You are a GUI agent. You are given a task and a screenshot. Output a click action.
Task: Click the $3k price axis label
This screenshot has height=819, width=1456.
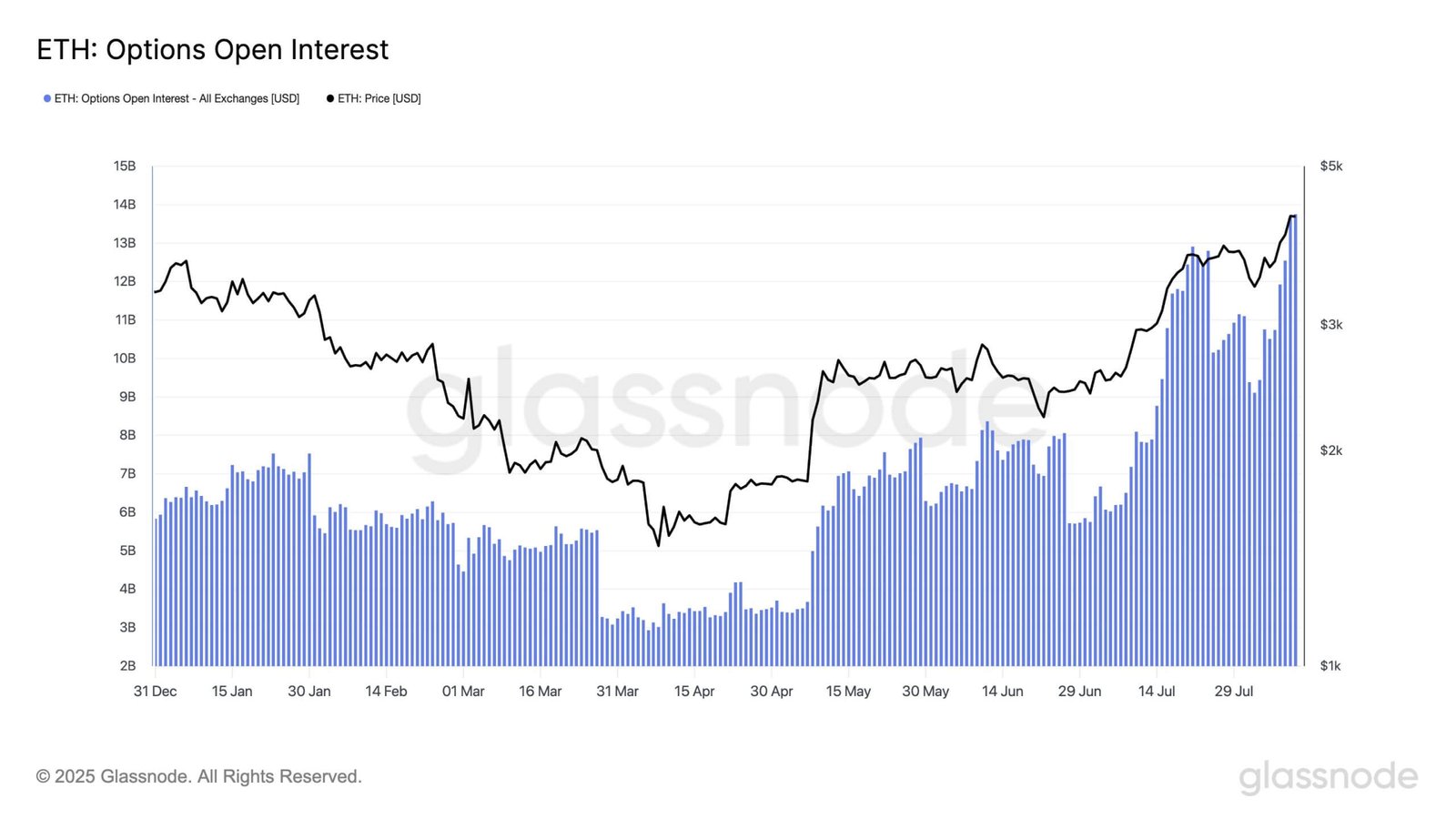1331,325
